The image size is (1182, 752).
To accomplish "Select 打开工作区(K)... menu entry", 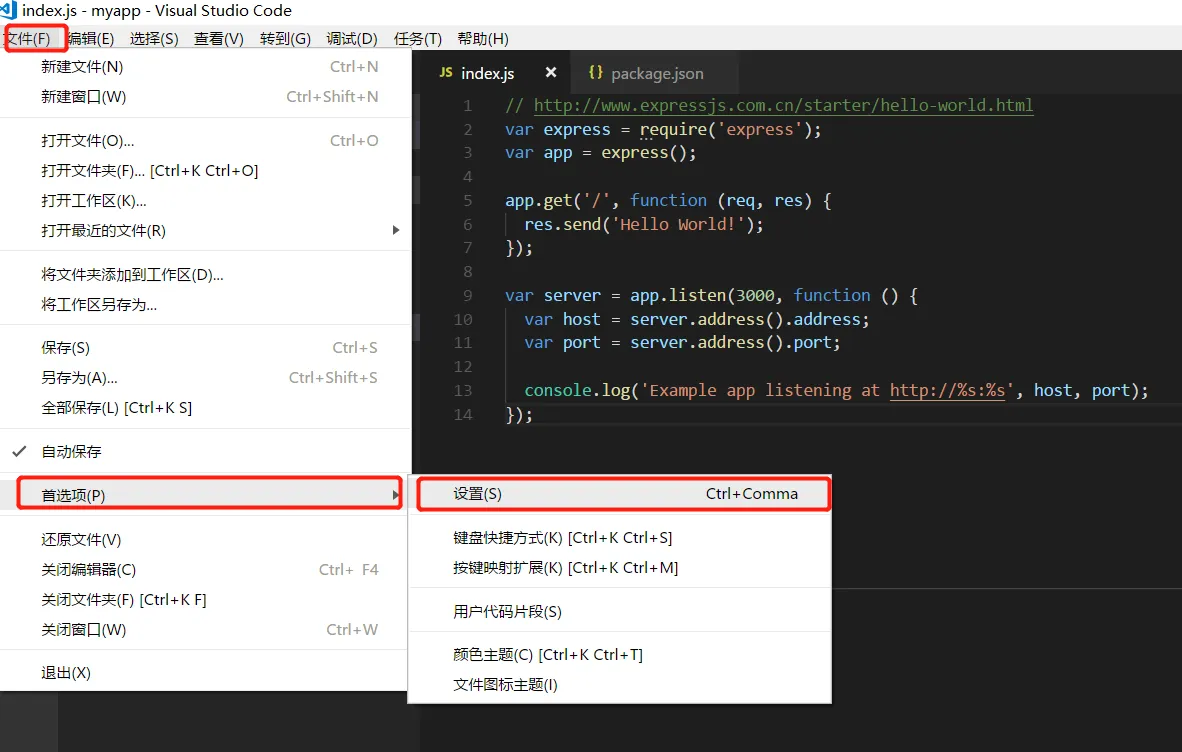I will (x=206, y=201).
